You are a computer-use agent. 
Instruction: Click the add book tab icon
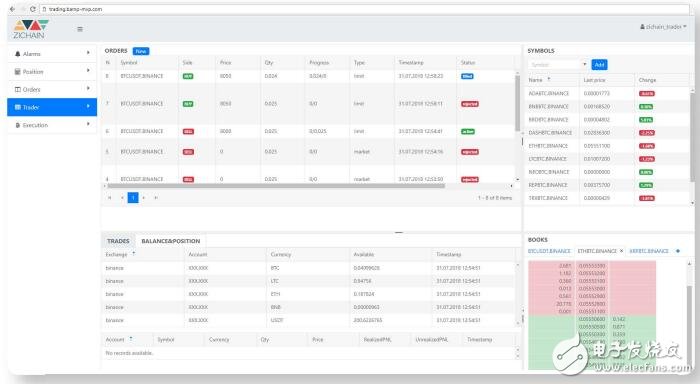point(678,251)
